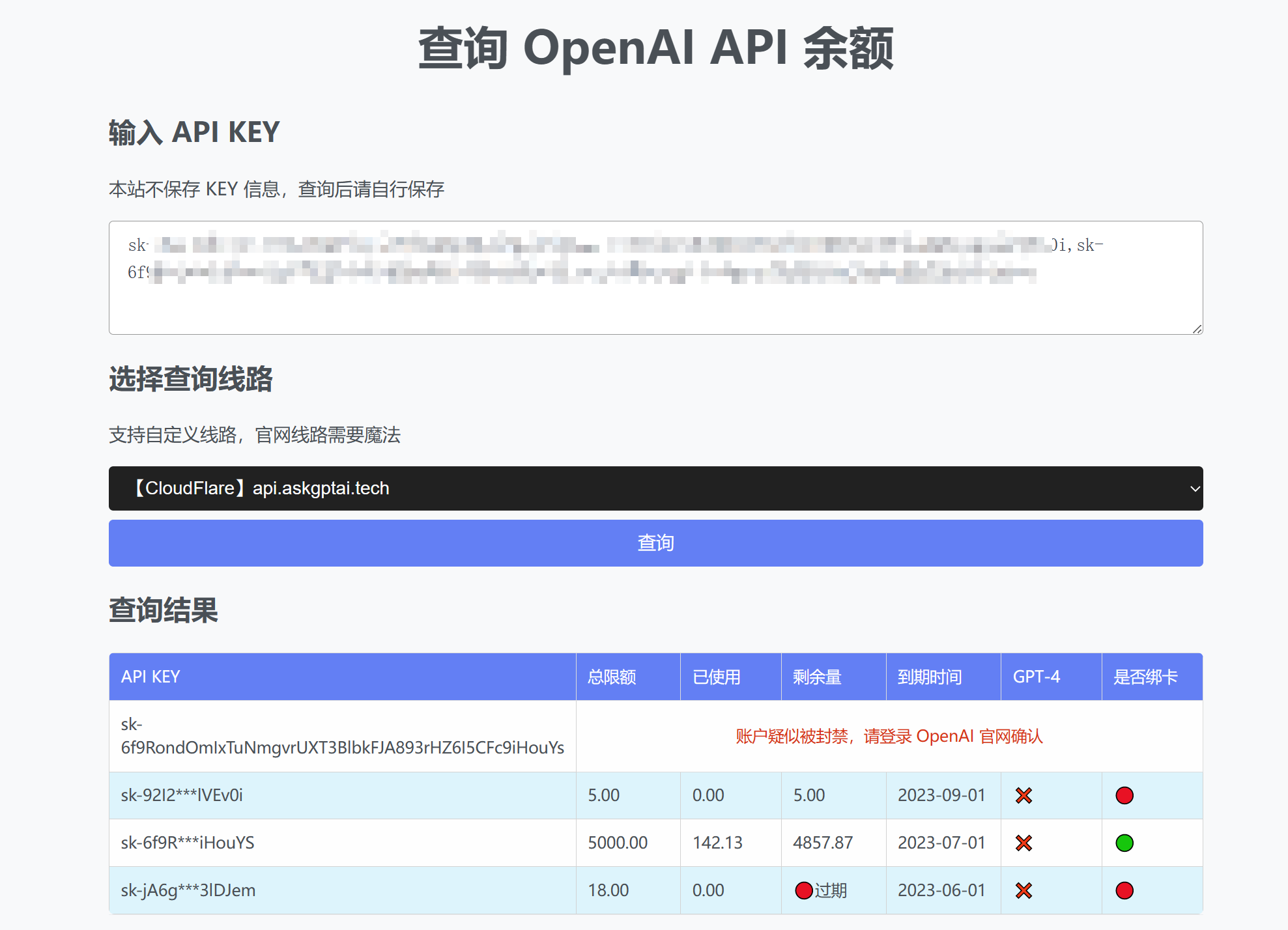Click the 总限额 column header
This screenshot has width=1288, height=930.
click(611, 677)
